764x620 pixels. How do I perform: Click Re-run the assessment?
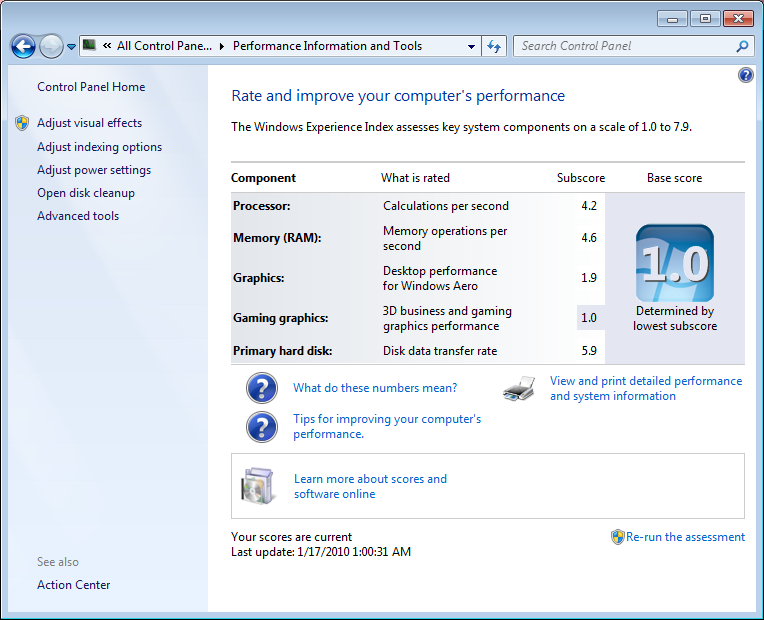pos(685,537)
